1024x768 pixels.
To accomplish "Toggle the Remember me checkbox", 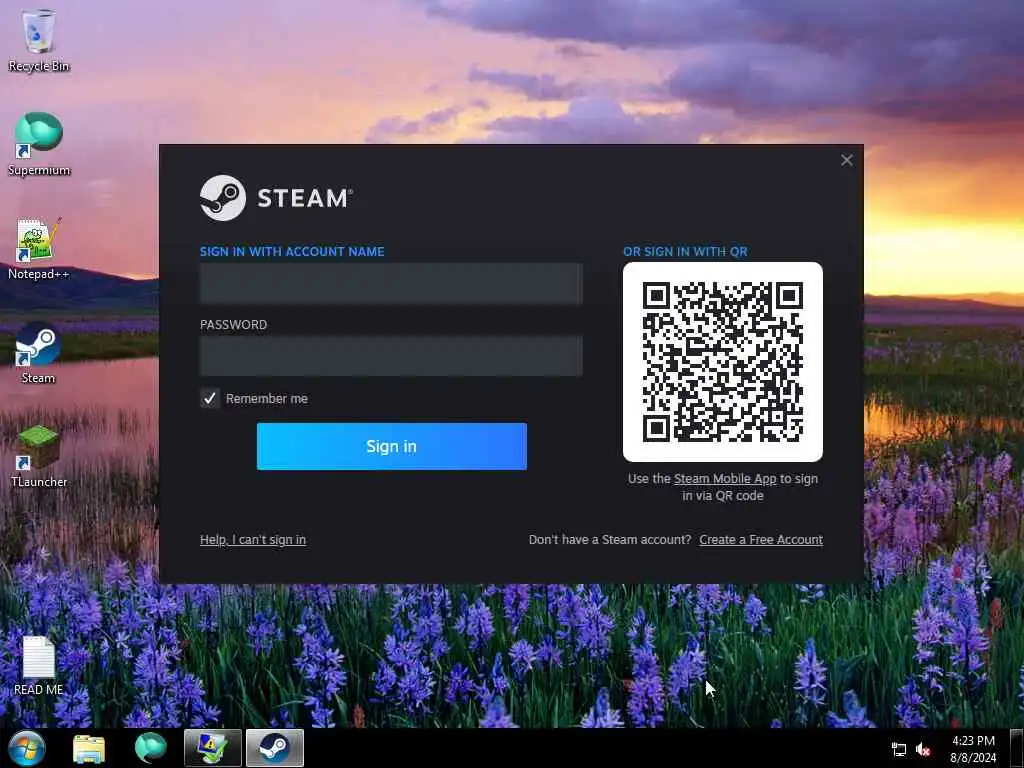I will click(x=210, y=398).
